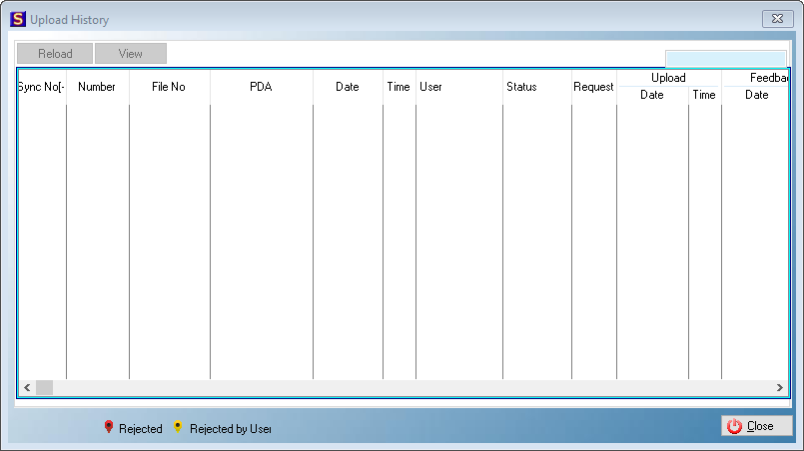Select the Upload group column header
804x451 pixels.
668,78
